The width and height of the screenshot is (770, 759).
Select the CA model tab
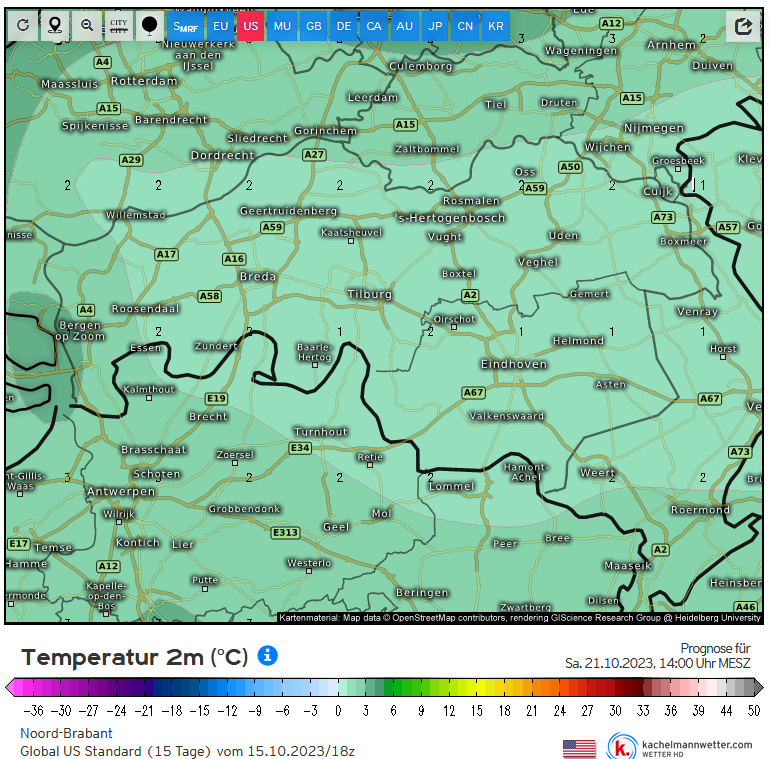coord(374,26)
